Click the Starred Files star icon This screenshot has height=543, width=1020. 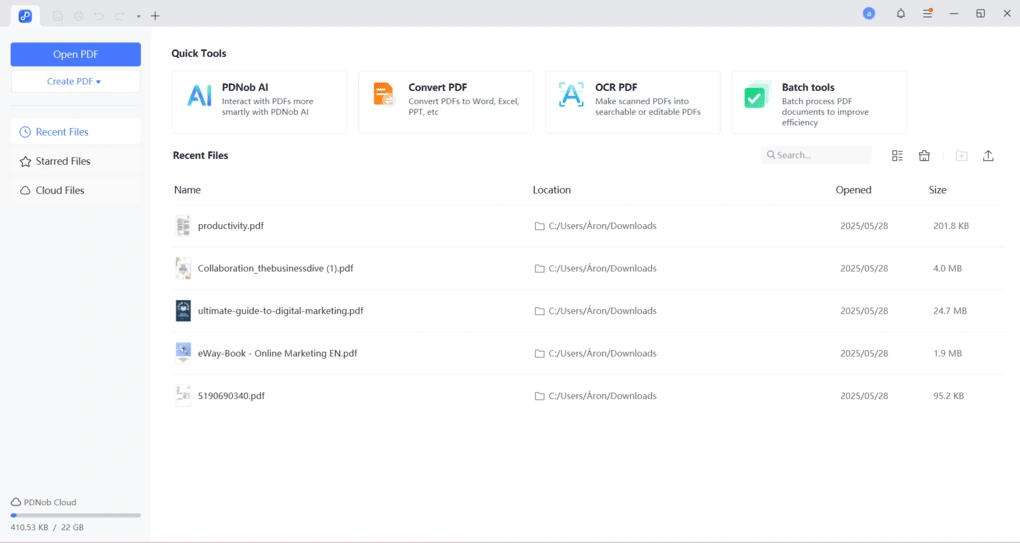click(25, 161)
